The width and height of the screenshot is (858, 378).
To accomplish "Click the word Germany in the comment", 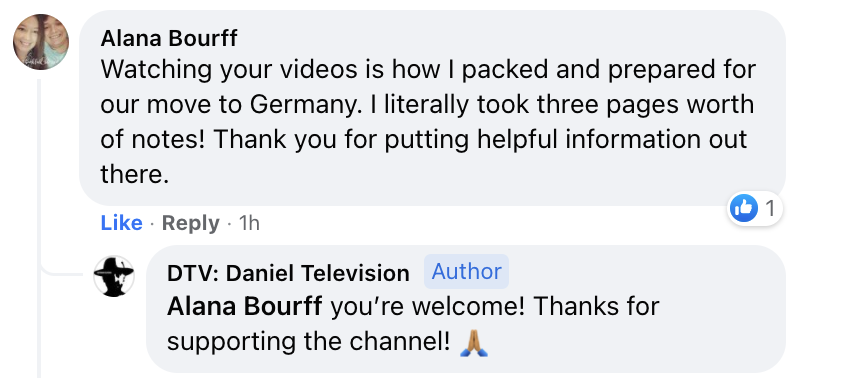I will pos(303,106).
